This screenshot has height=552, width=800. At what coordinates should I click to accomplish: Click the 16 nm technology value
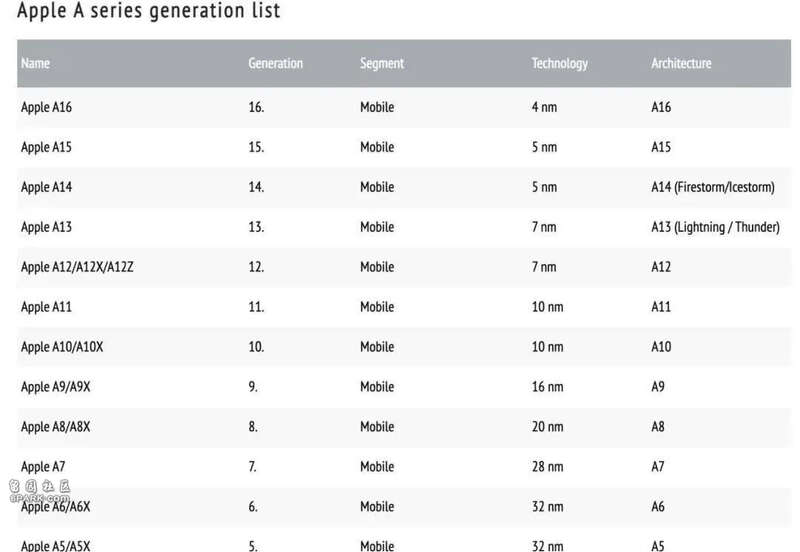[x=547, y=386]
